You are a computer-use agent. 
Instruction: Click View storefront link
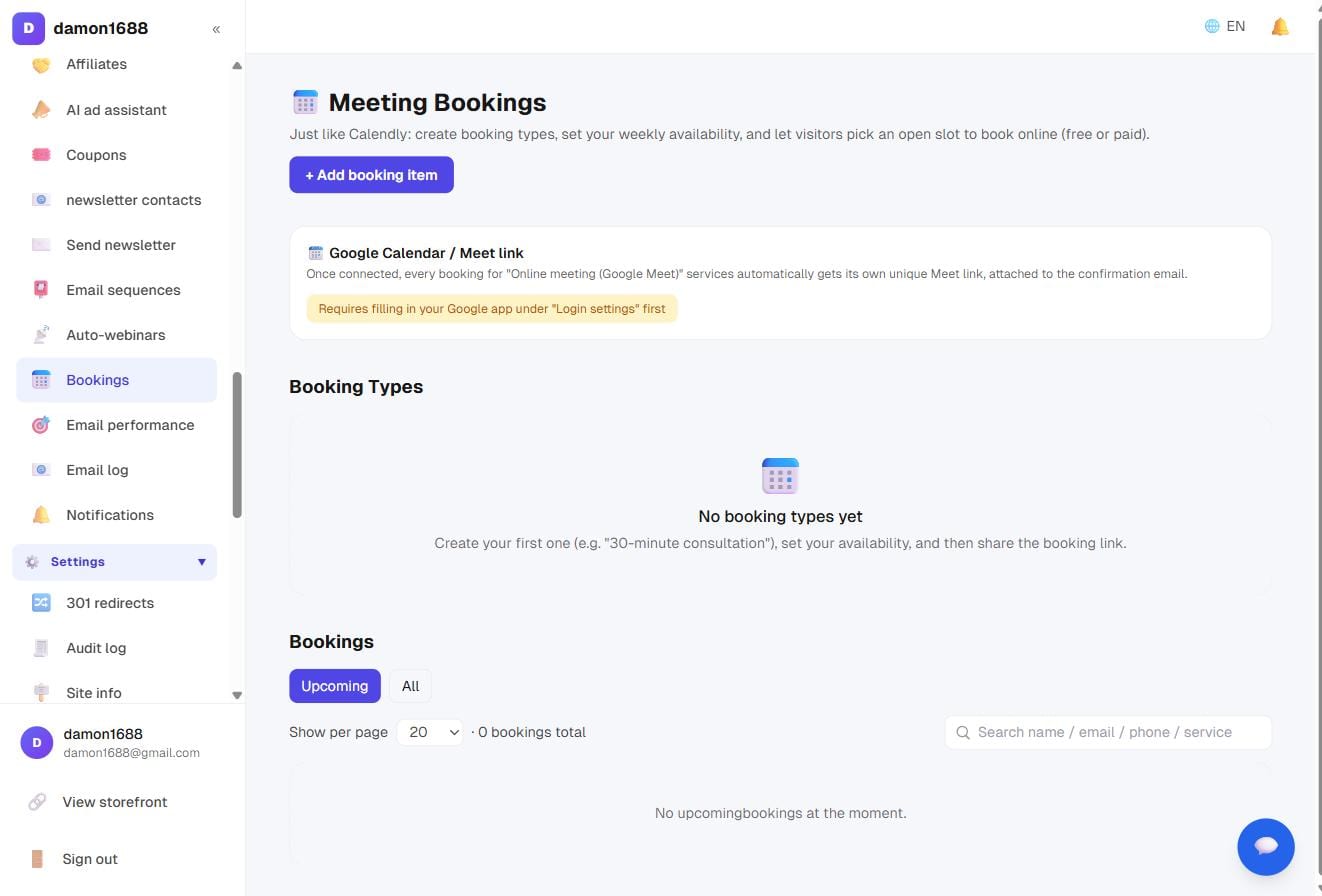pyautogui.click(x=116, y=802)
